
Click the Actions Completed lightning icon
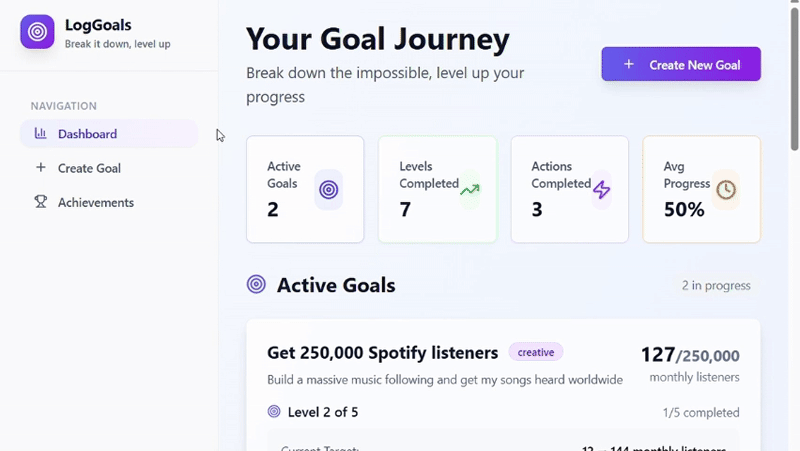(x=601, y=189)
